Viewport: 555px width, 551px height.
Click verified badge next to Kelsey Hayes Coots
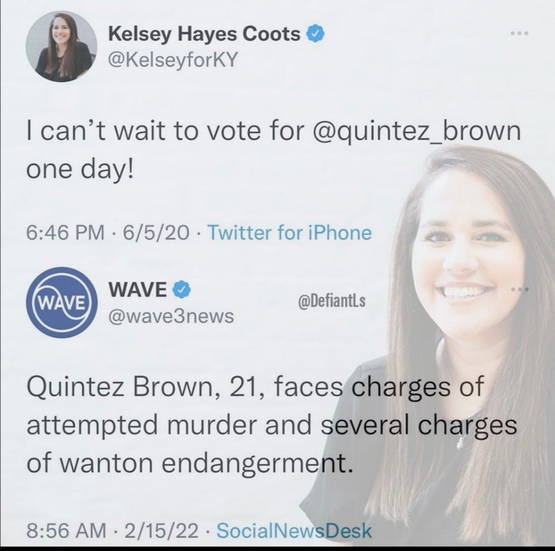315,34
